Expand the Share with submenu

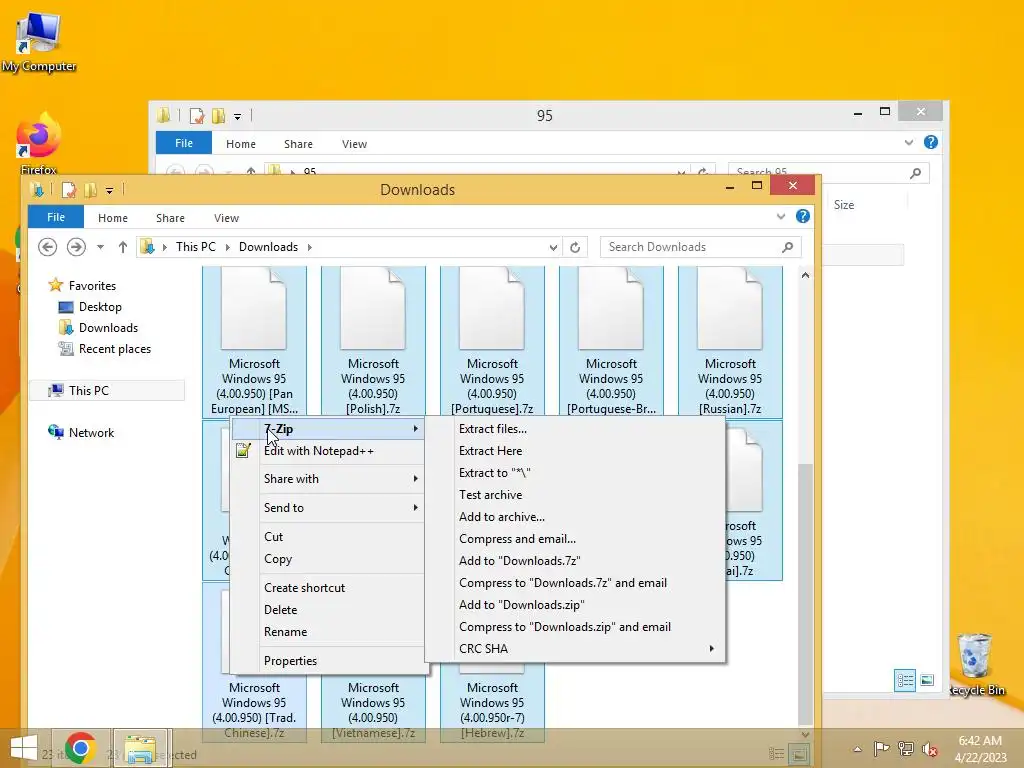(x=328, y=479)
